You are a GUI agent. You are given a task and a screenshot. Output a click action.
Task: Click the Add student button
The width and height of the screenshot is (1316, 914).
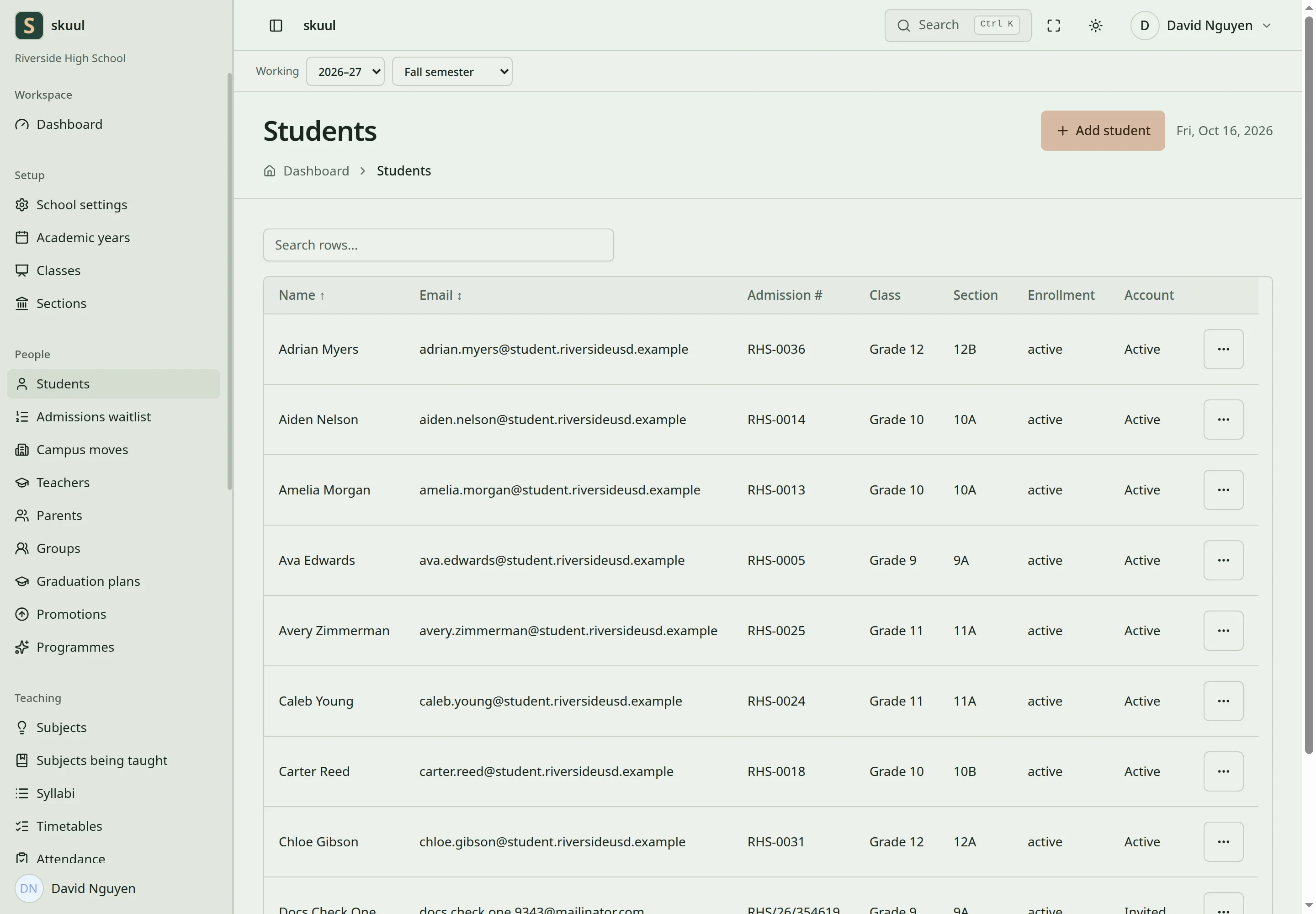pyautogui.click(x=1103, y=131)
